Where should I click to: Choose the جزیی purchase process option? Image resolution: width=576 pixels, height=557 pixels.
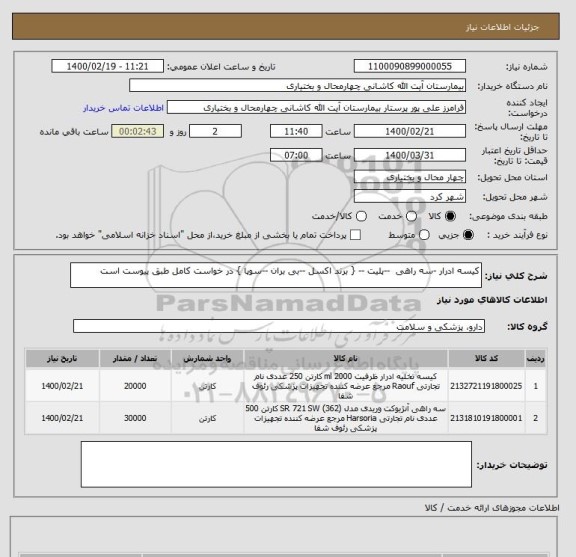468,235
